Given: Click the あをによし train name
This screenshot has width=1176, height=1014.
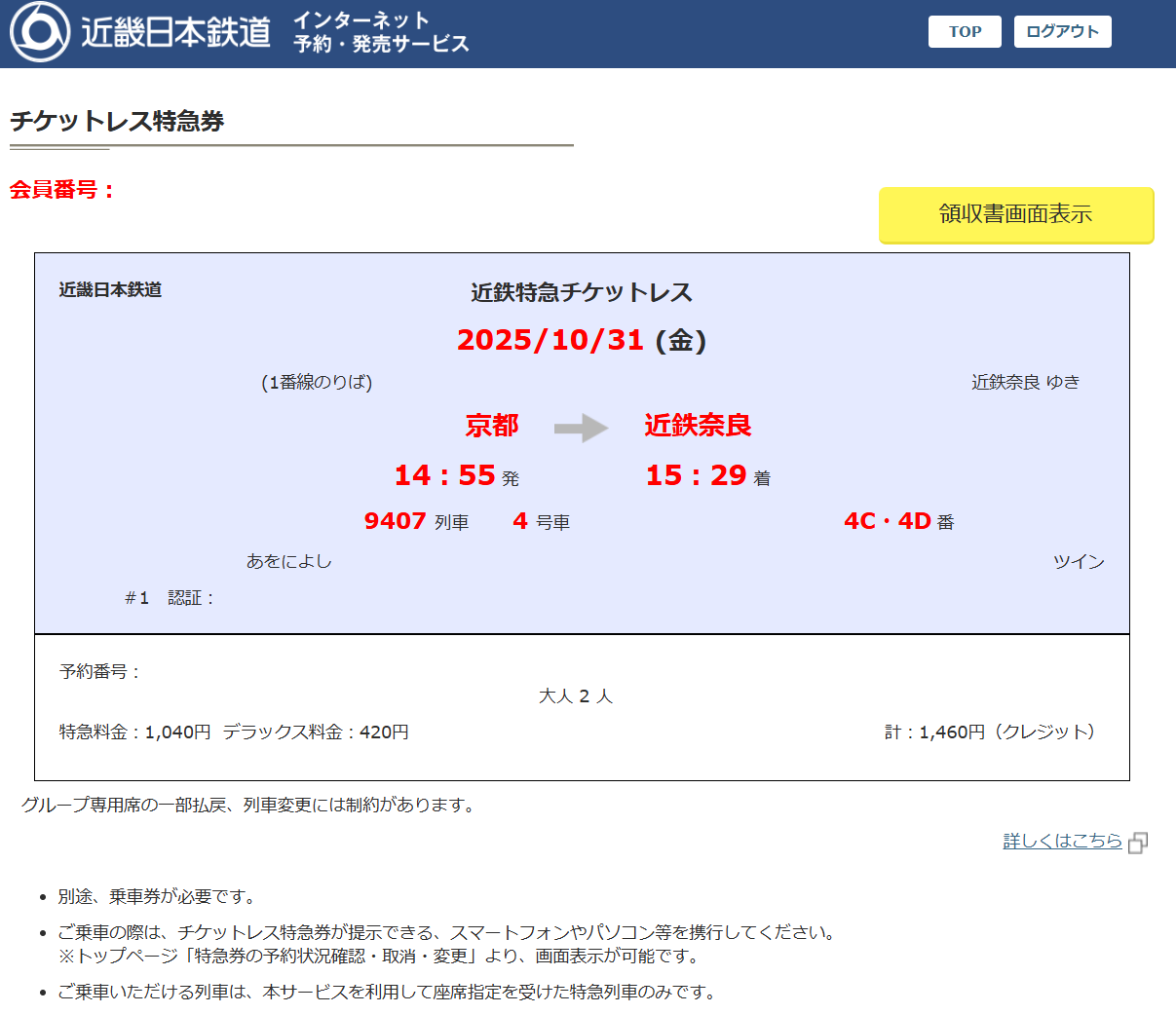Looking at the screenshot, I should pyautogui.click(x=288, y=561).
